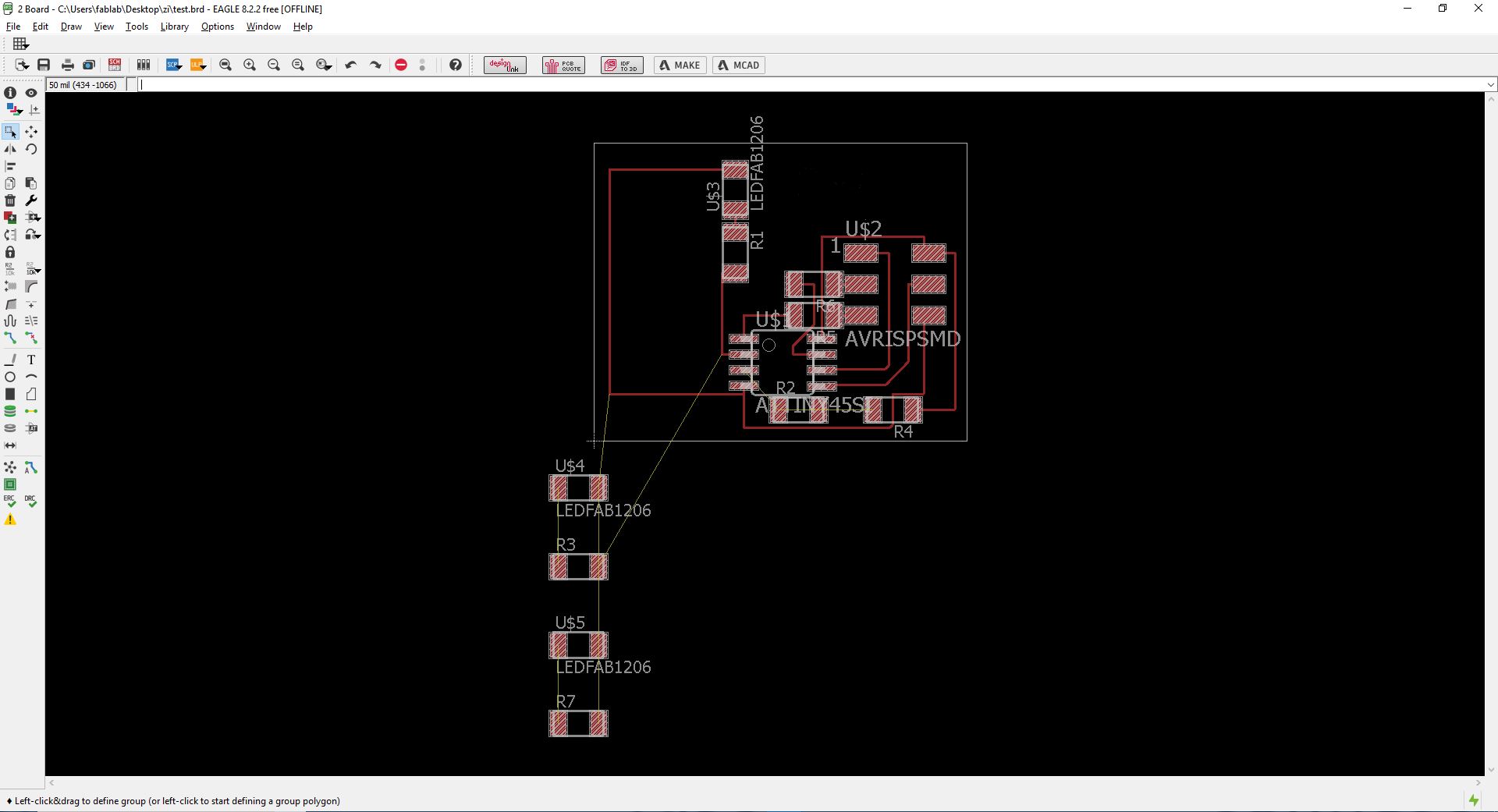Redraw the board view

click(298, 66)
